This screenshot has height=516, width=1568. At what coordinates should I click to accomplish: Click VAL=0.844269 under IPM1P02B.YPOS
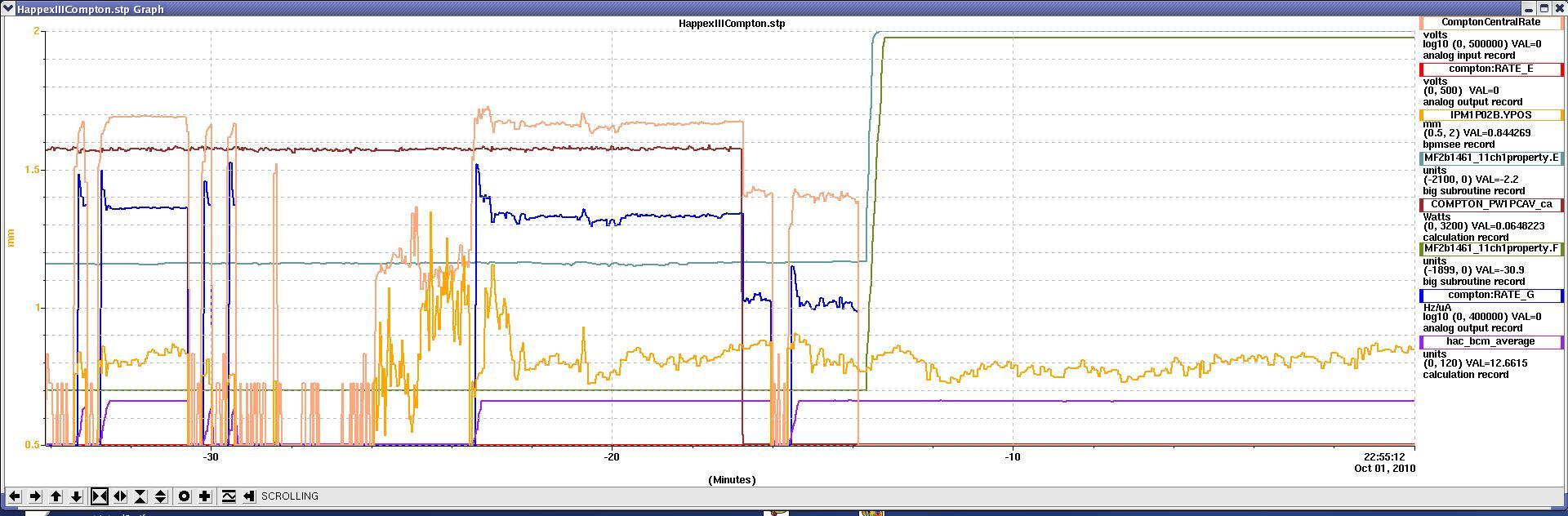(x=1499, y=132)
